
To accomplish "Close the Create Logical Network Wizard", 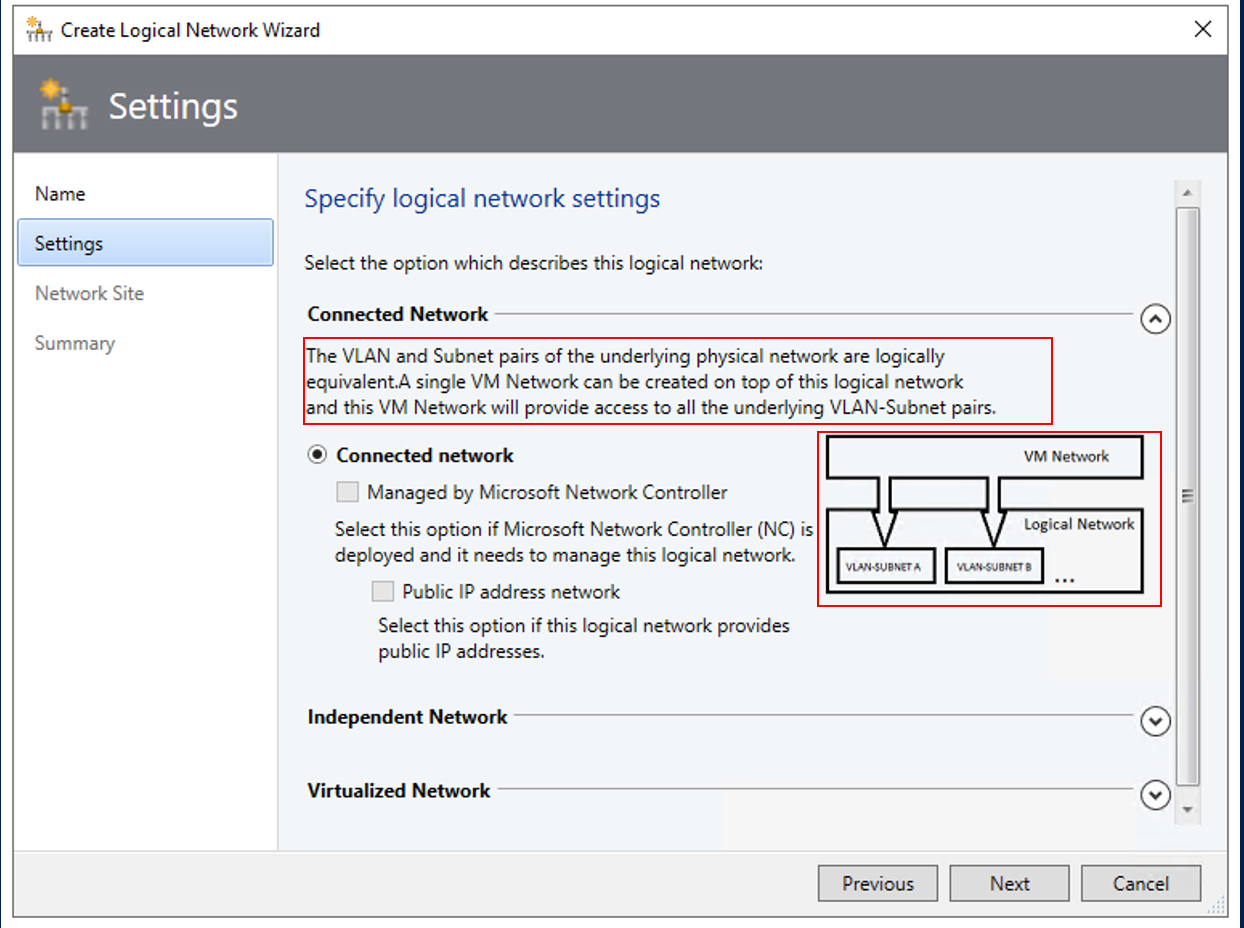I will pyautogui.click(x=1203, y=29).
